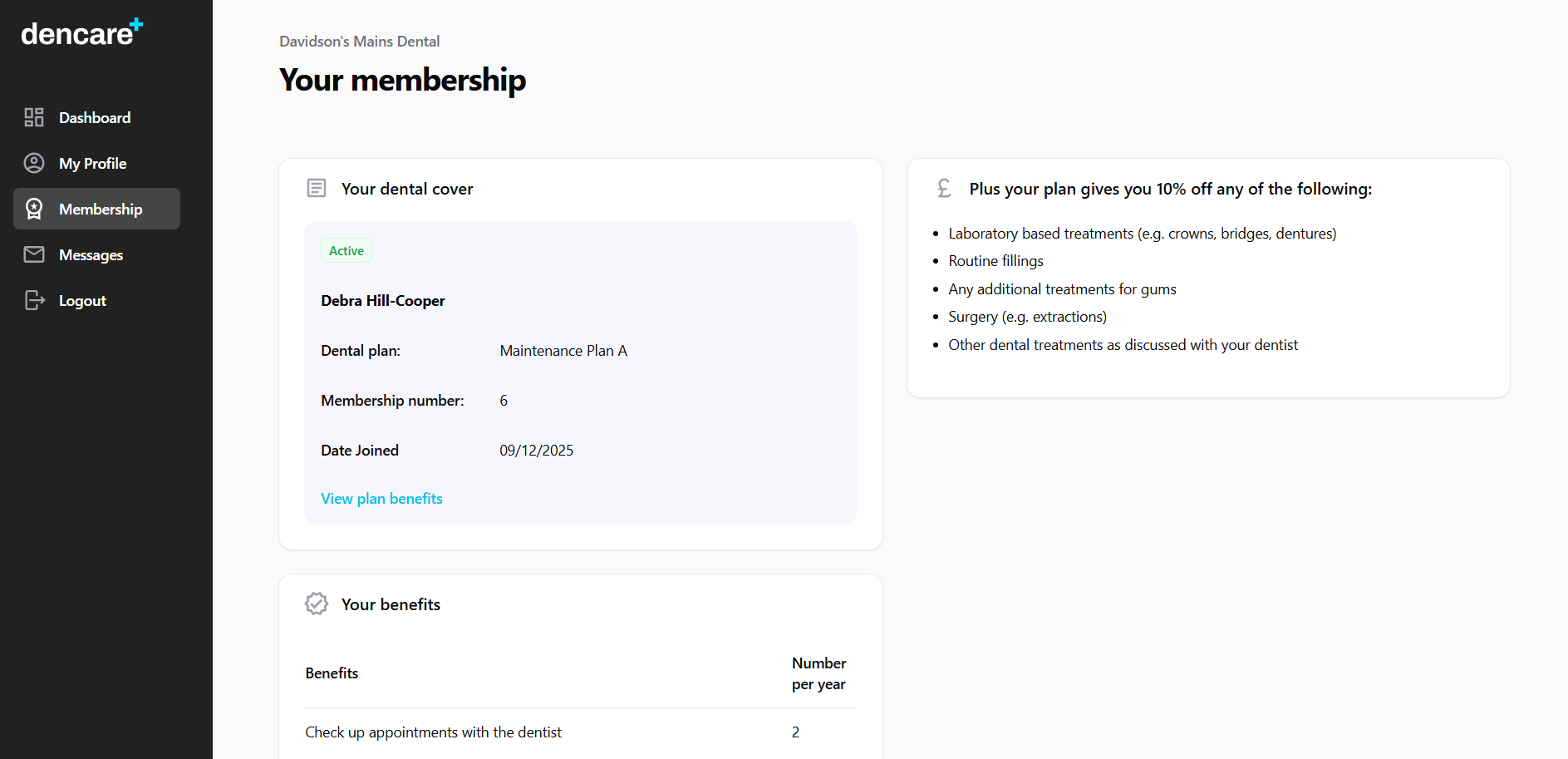The image size is (1568, 759).
Task: Click the Logout arrow icon
Action: 34,300
